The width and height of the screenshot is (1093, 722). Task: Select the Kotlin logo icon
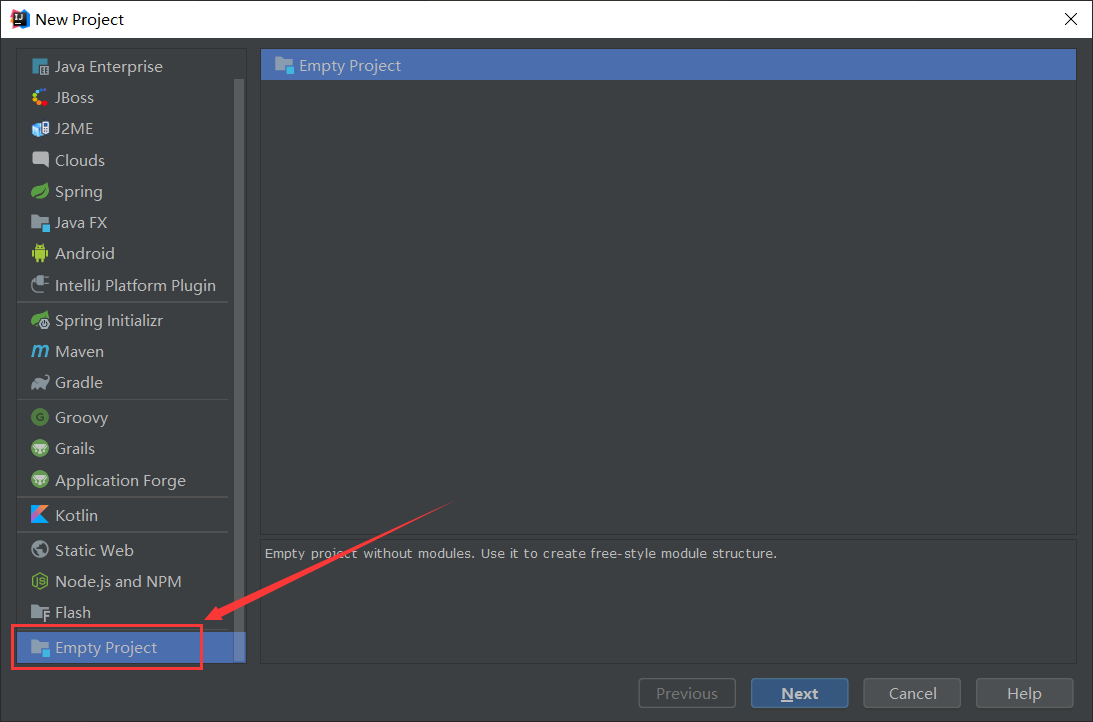pyautogui.click(x=40, y=515)
